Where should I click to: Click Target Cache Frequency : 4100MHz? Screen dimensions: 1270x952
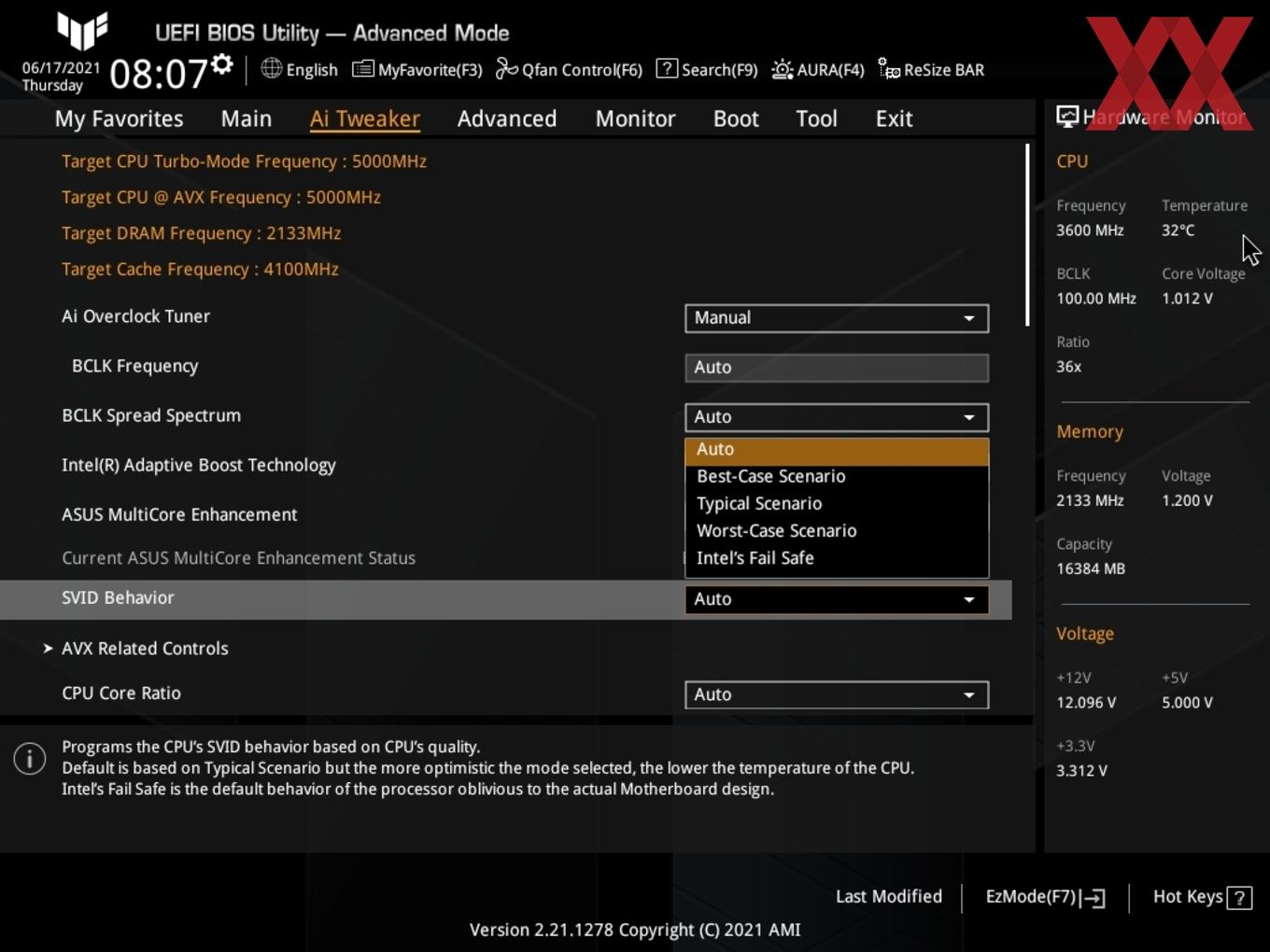click(200, 270)
